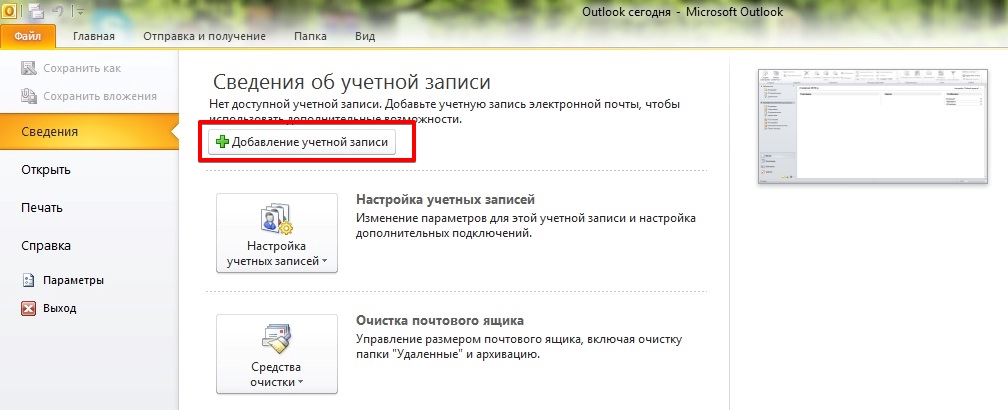Screen dimensions: 1008x410
Task: Click the Сведения об учетной записи heading
Action: tap(352, 82)
